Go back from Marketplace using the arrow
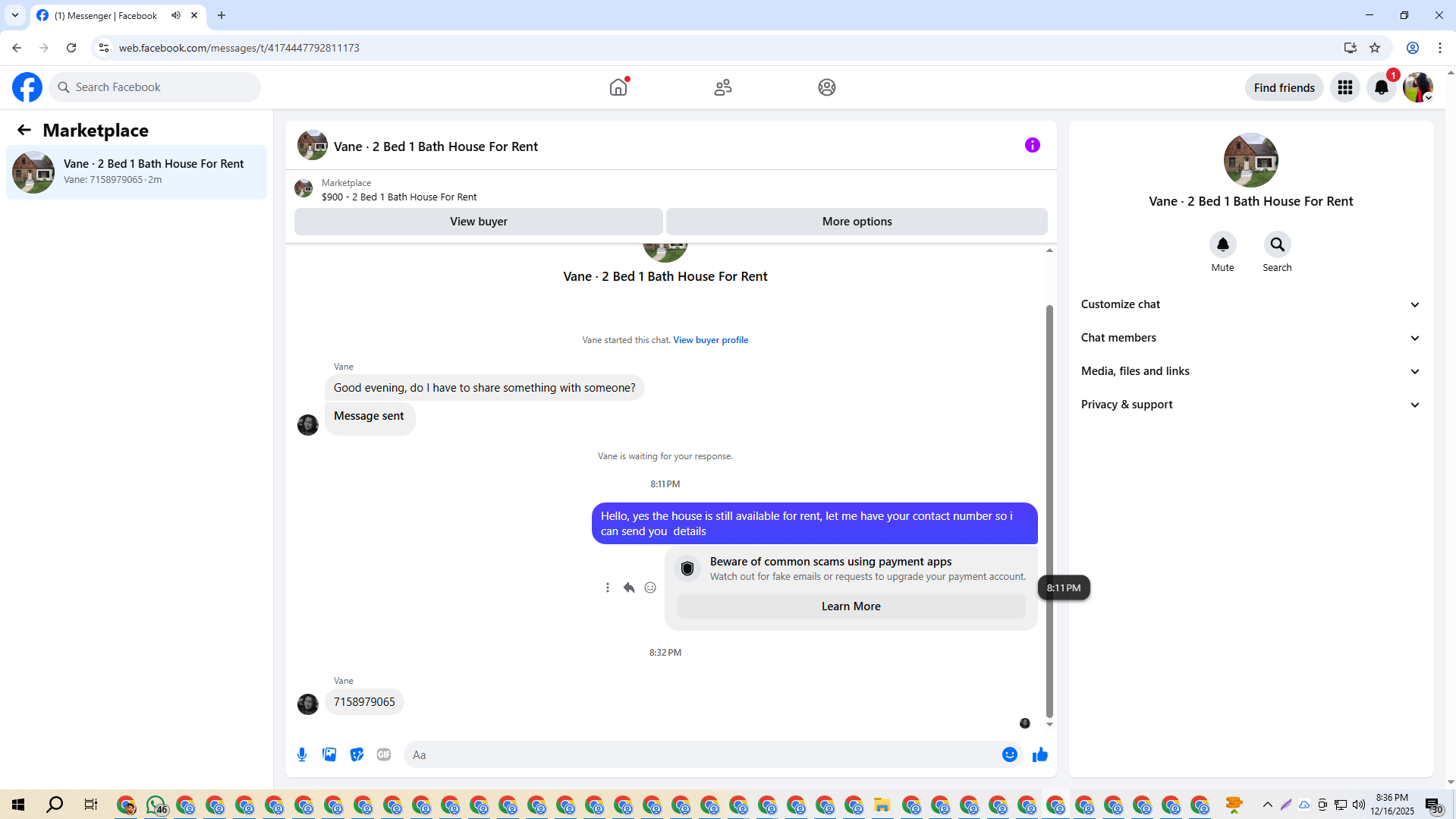 [x=24, y=130]
